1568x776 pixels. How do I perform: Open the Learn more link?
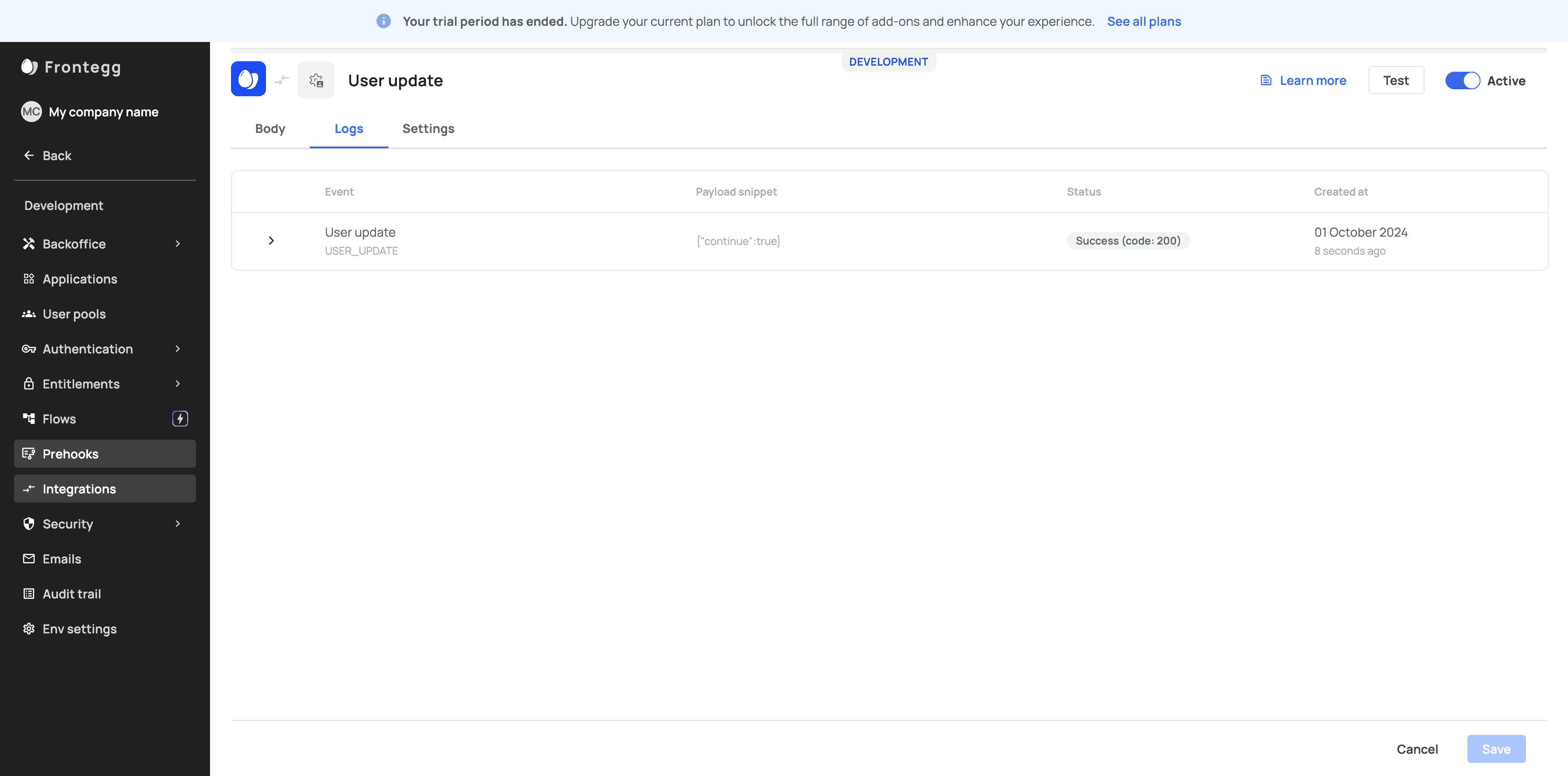1313,80
